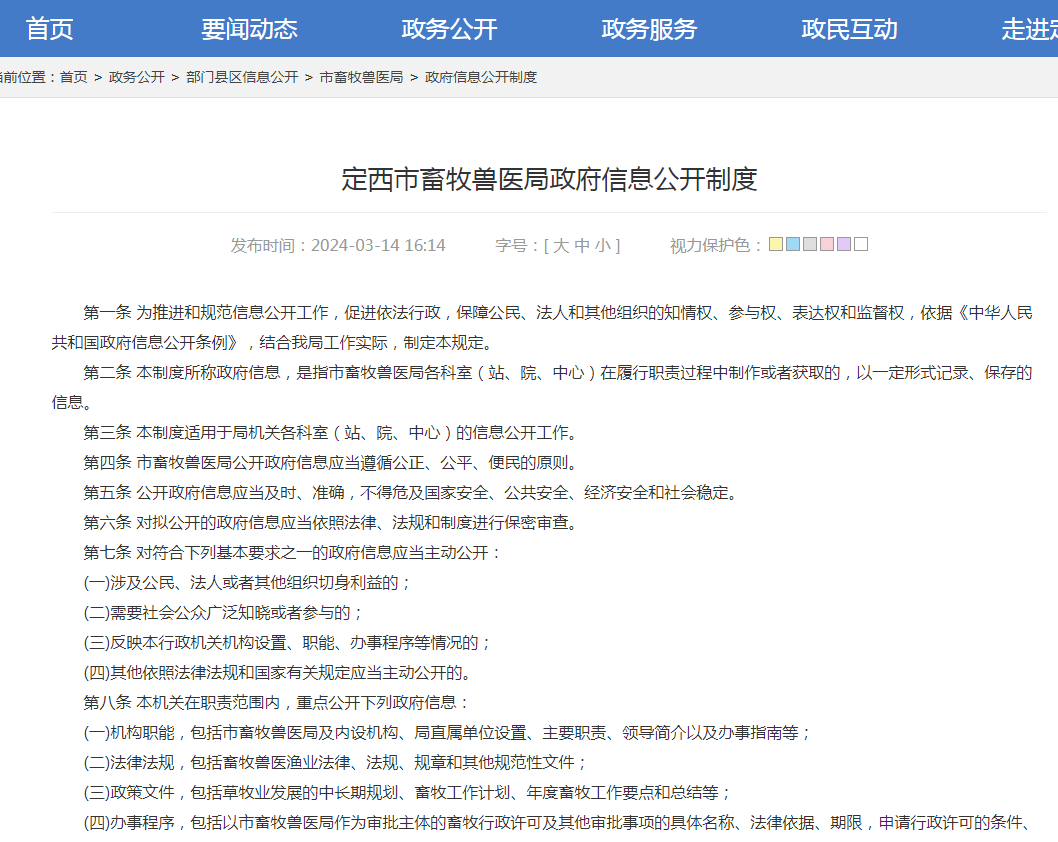Set font size to 大 (large)

tap(561, 245)
